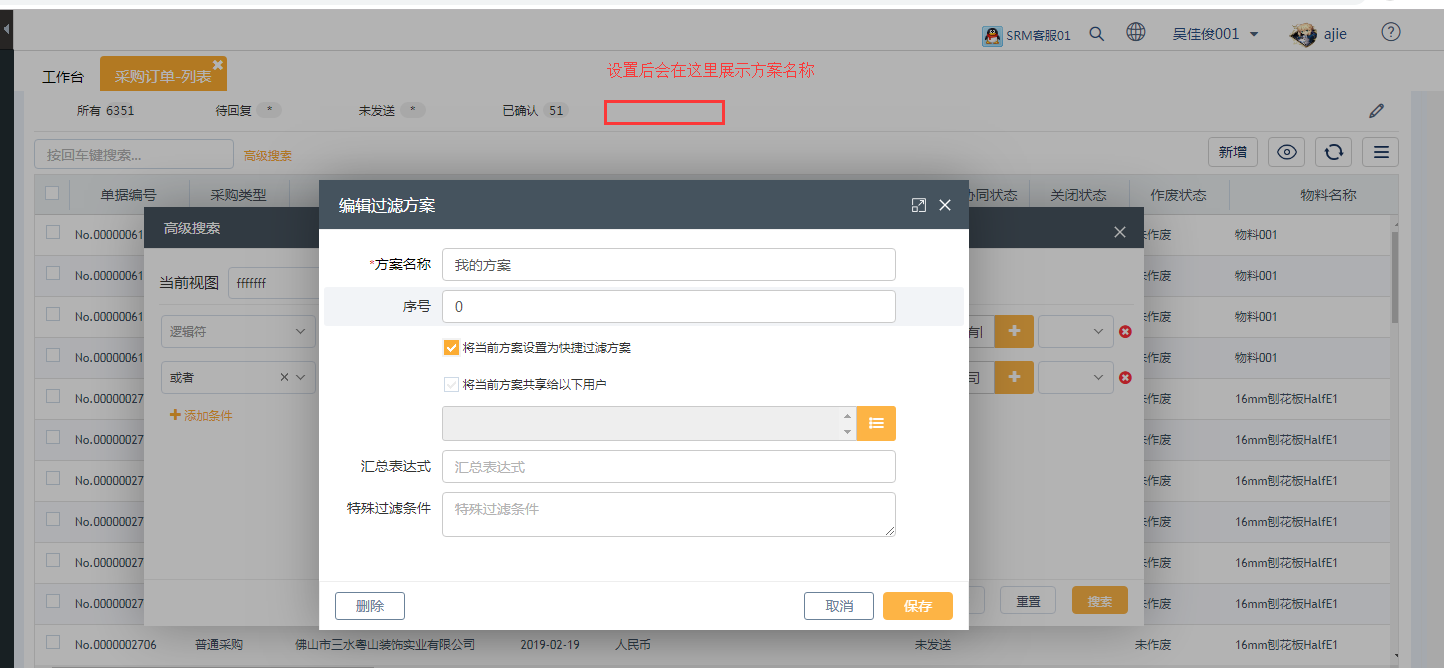1444x668 pixels.
Task: Open the 或者 dropdown arrow
Action: 302,378
